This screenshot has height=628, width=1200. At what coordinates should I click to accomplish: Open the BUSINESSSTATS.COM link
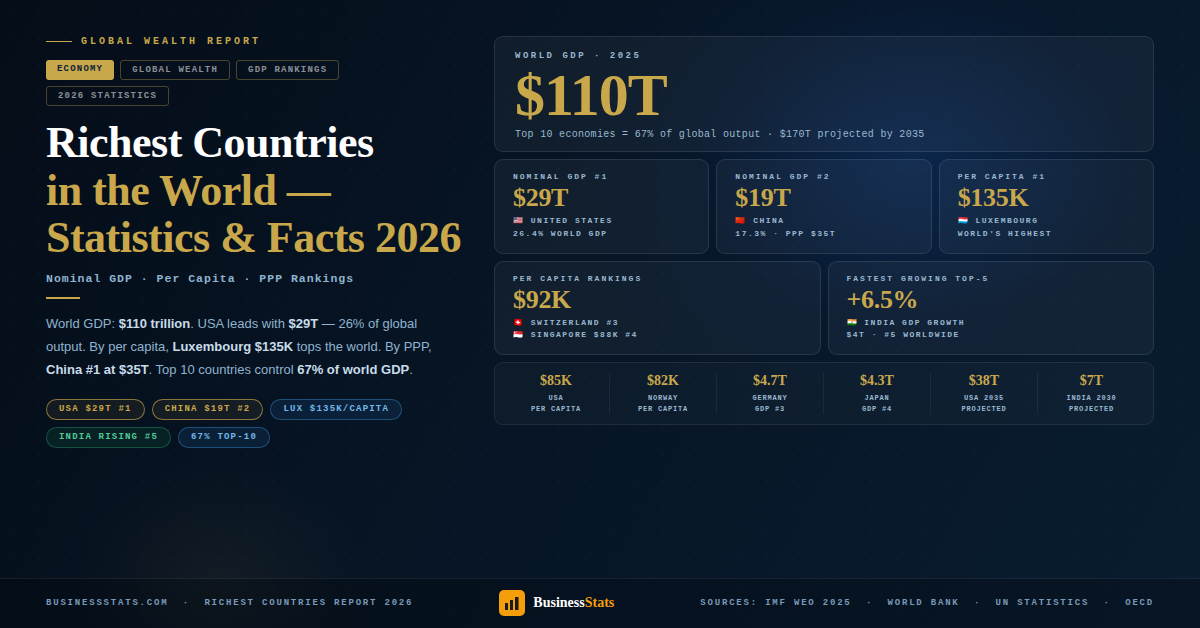pyautogui.click(x=106, y=602)
